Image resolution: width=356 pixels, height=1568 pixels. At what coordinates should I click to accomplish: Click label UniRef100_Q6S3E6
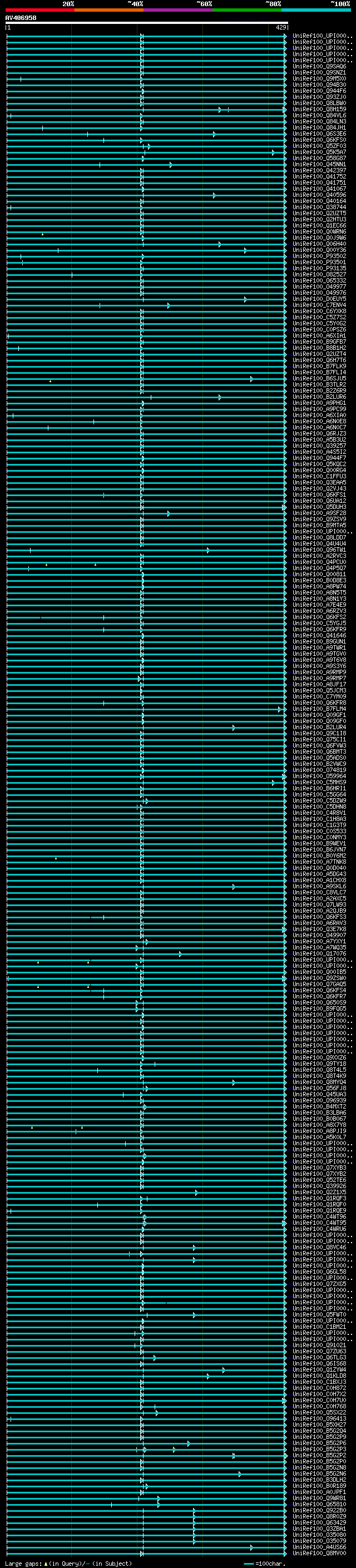(x=319, y=134)
